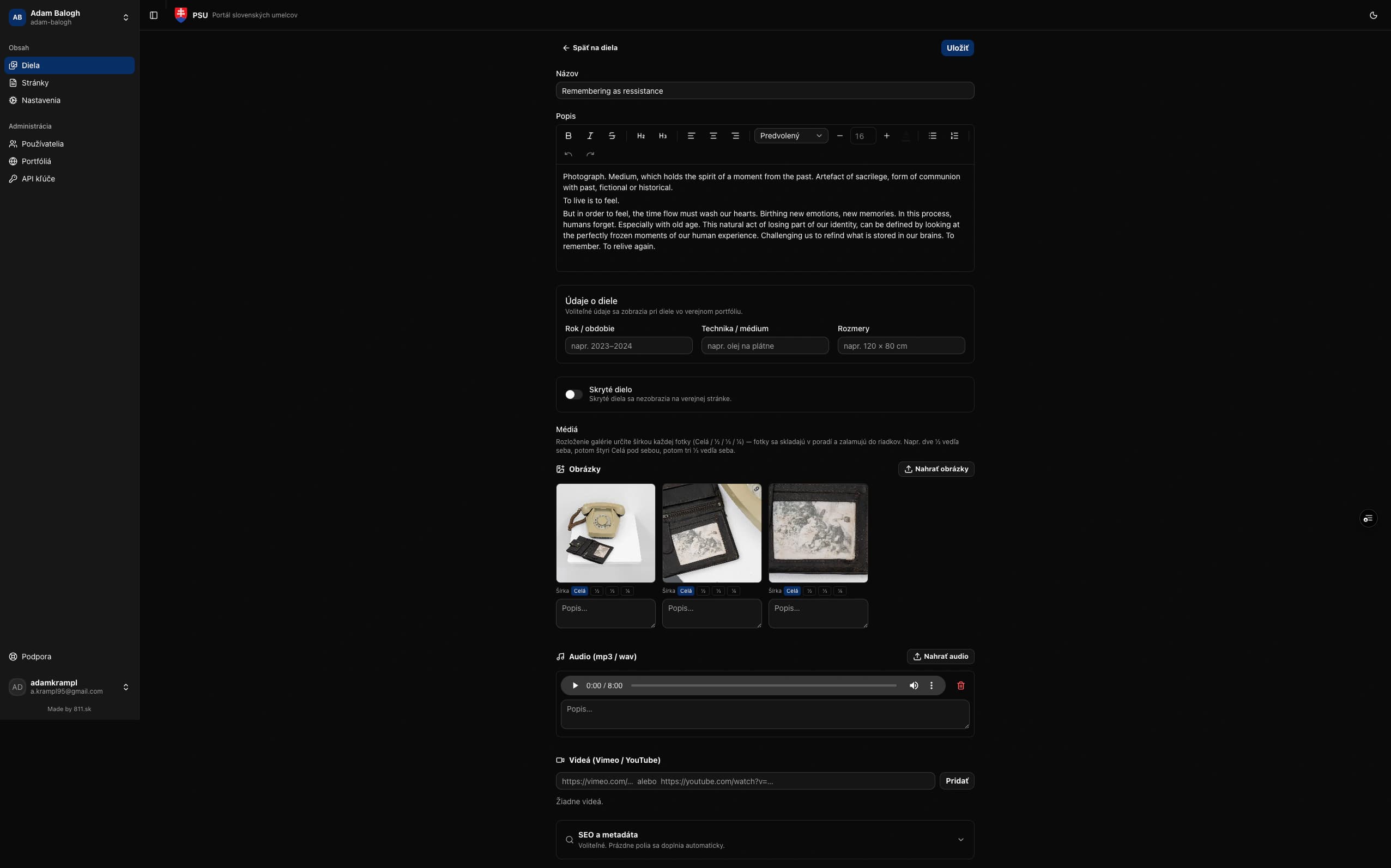Redo the last editor change
Screen dimensions: 1391x868
pyautogui.click(x=590, y=154)
